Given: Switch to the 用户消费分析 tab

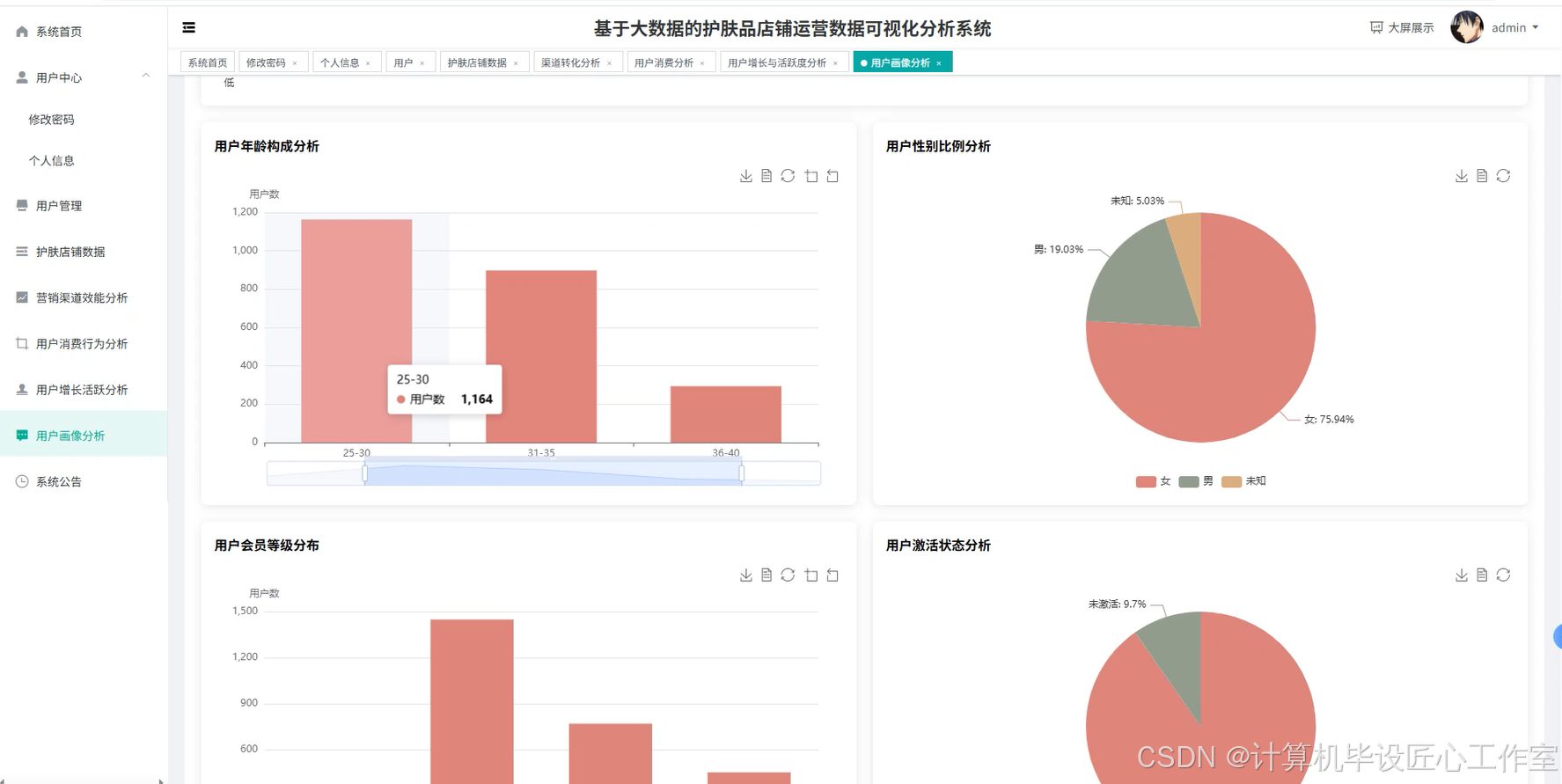Looking at the screenshot, I should click(664, 62).
